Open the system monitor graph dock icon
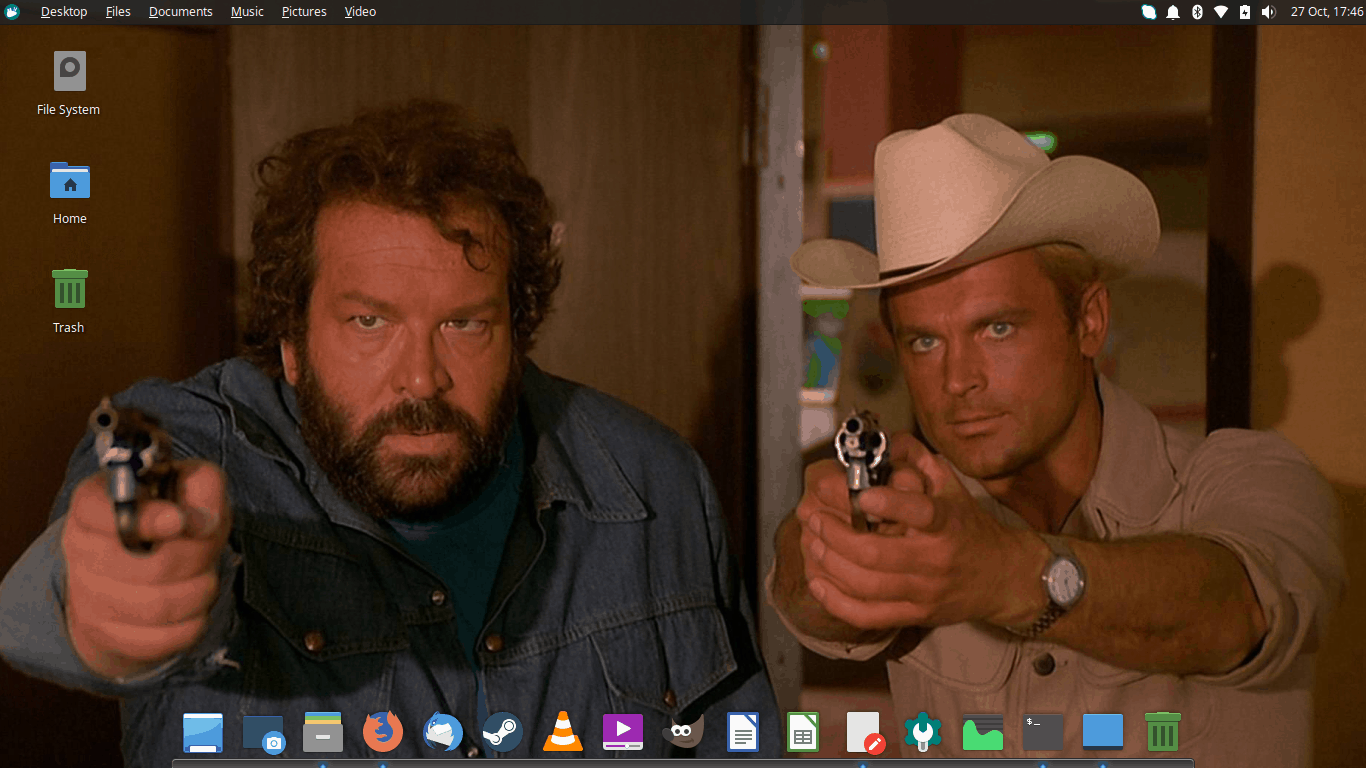The width and height of the screenshot is (1366, 768). click(983, 732)
